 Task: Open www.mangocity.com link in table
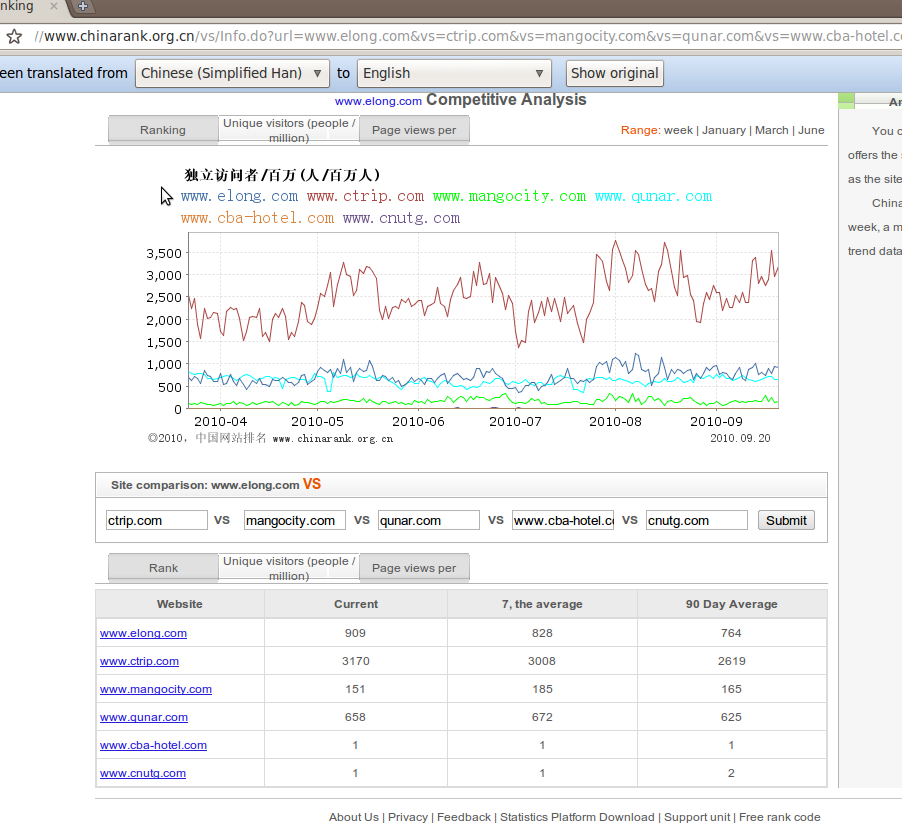click(x=156, y=689)
